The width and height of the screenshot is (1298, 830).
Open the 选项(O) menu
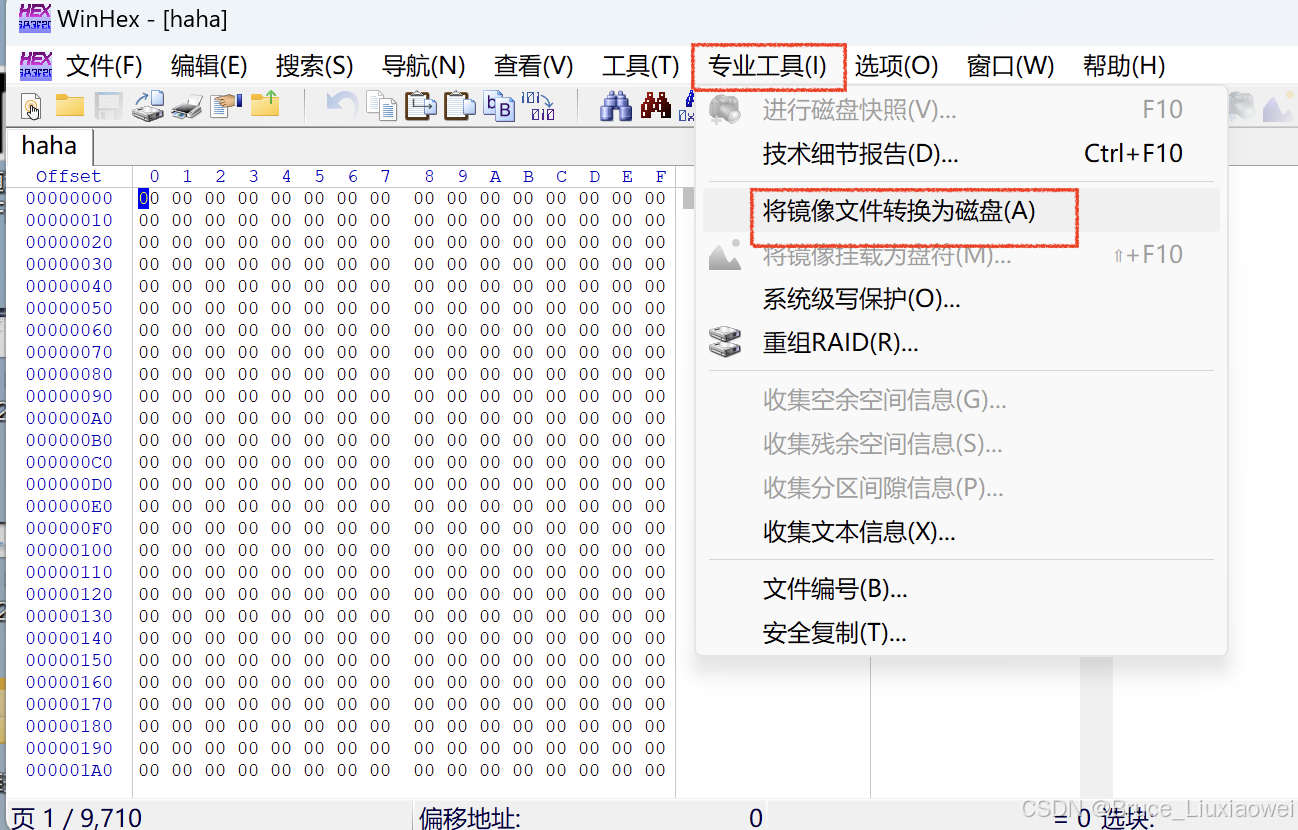pos(897,66)
